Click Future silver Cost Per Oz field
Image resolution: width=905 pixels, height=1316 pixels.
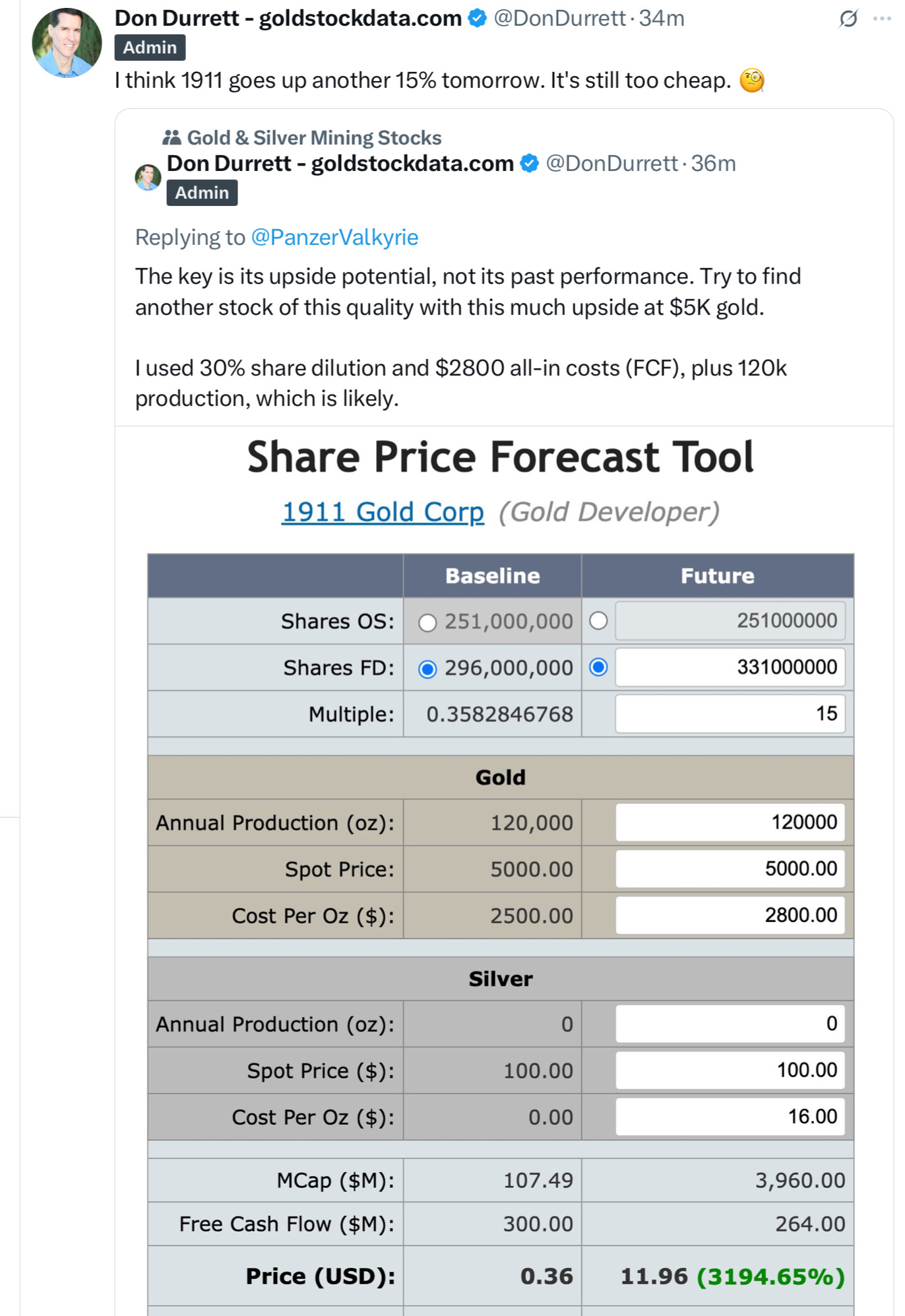tap(730, 1116)
